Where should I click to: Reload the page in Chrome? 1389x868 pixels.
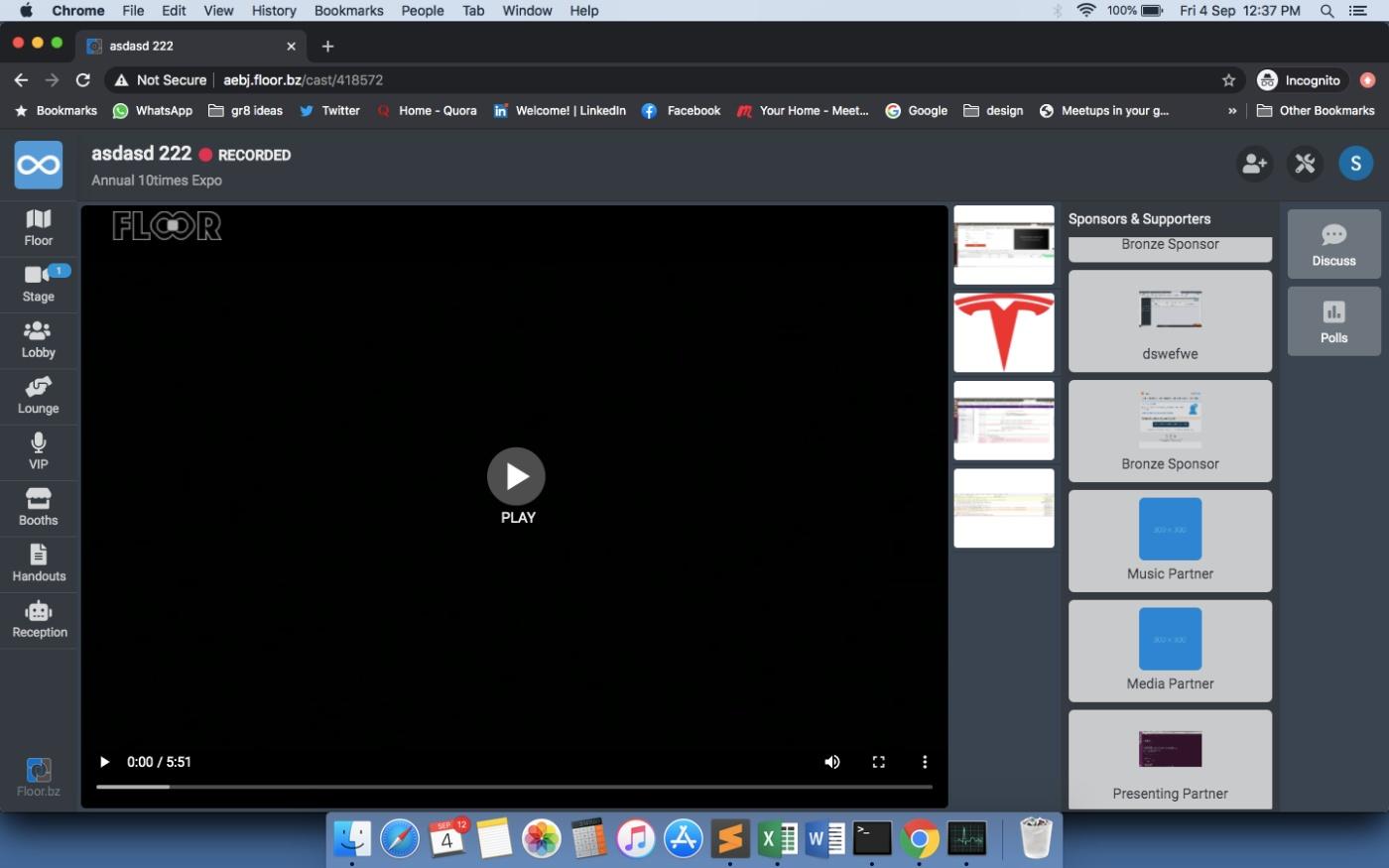pyautogui.click(x=83, y=80)
